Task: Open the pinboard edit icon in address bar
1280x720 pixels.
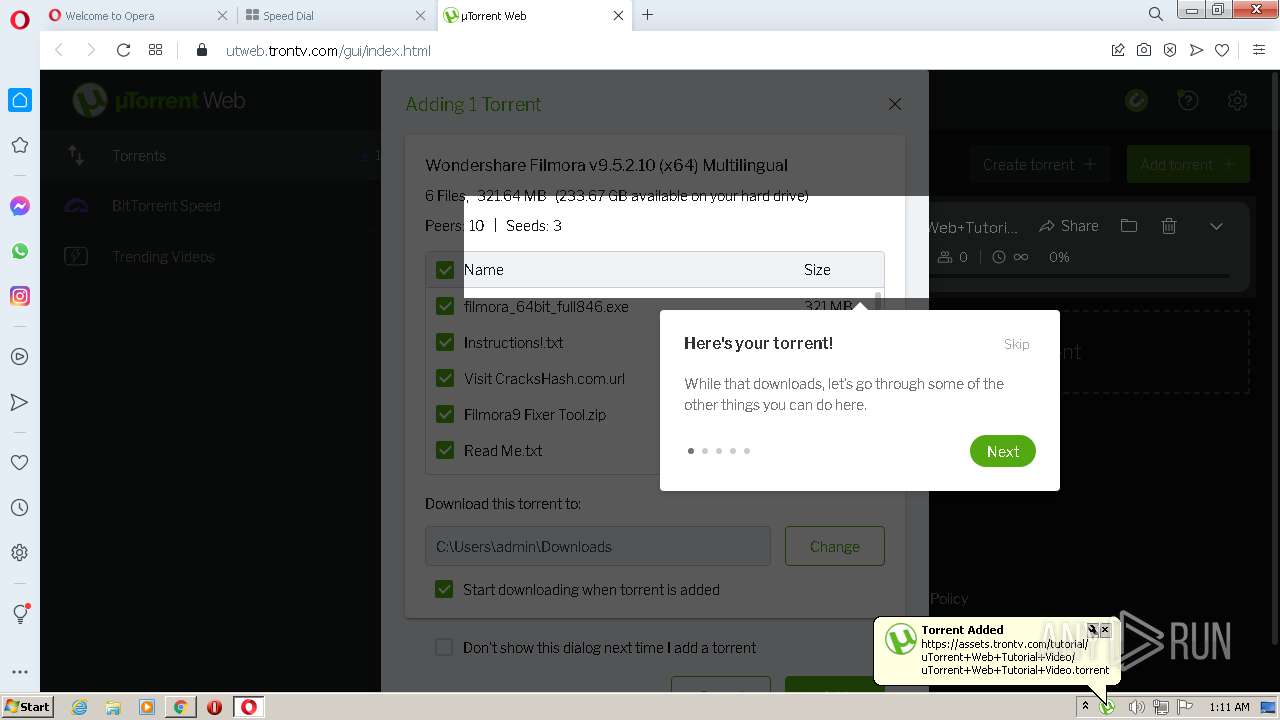Action: (x=1118, y=50)
